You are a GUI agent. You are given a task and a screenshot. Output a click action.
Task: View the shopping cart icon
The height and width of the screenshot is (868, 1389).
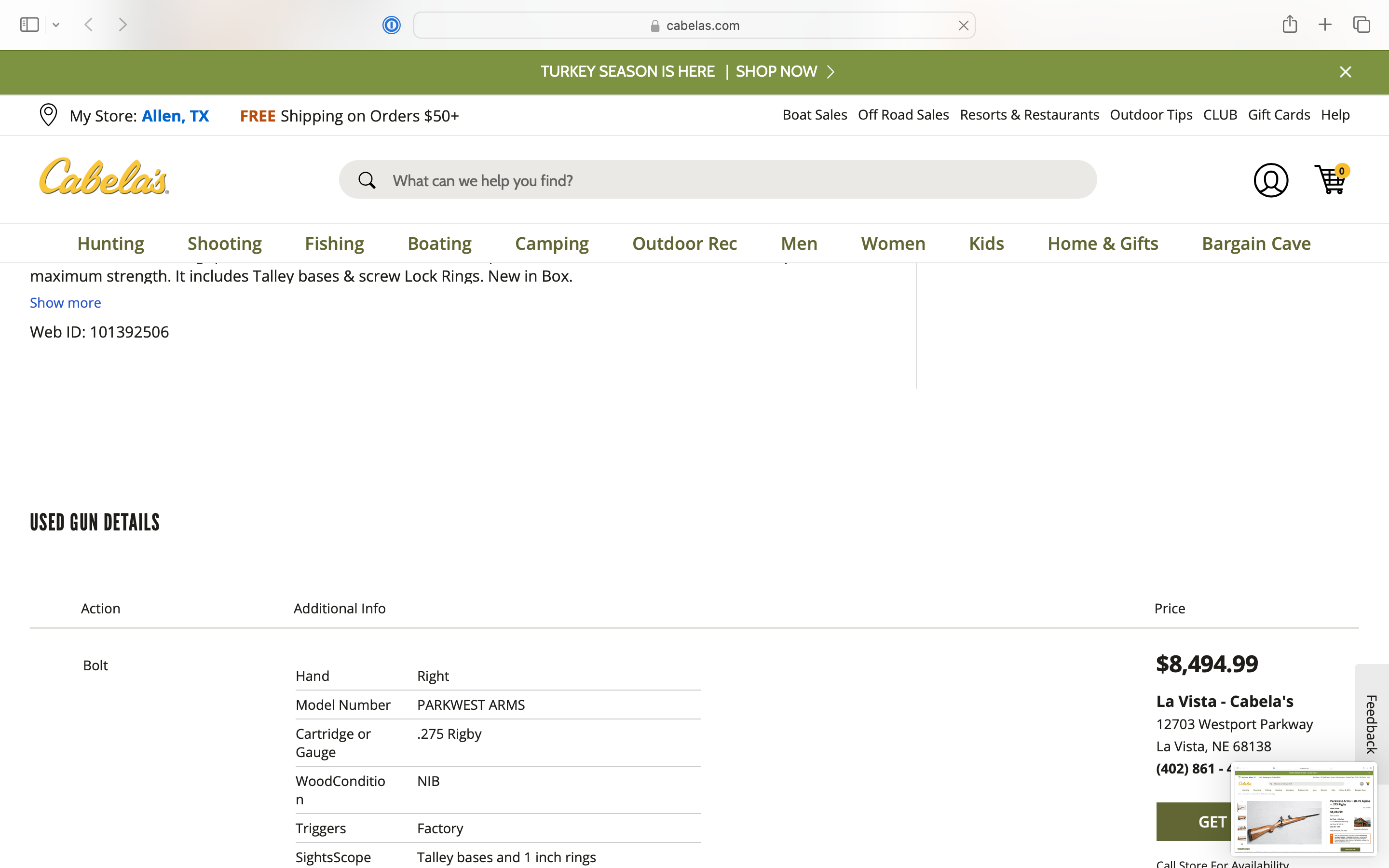[x=1331, y=179]
